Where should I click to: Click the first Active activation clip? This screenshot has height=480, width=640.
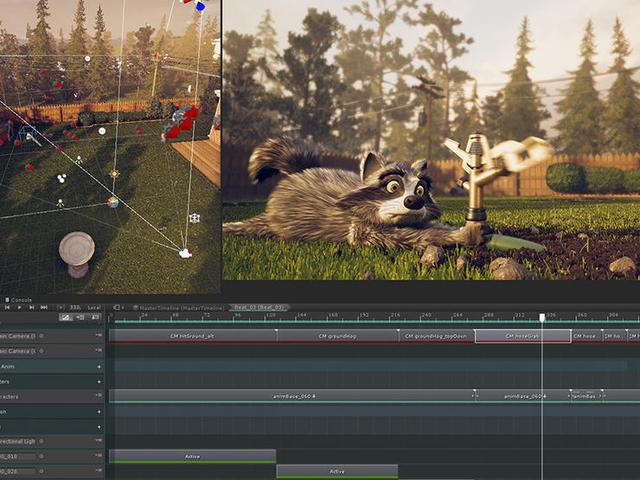tap(192, 456)
